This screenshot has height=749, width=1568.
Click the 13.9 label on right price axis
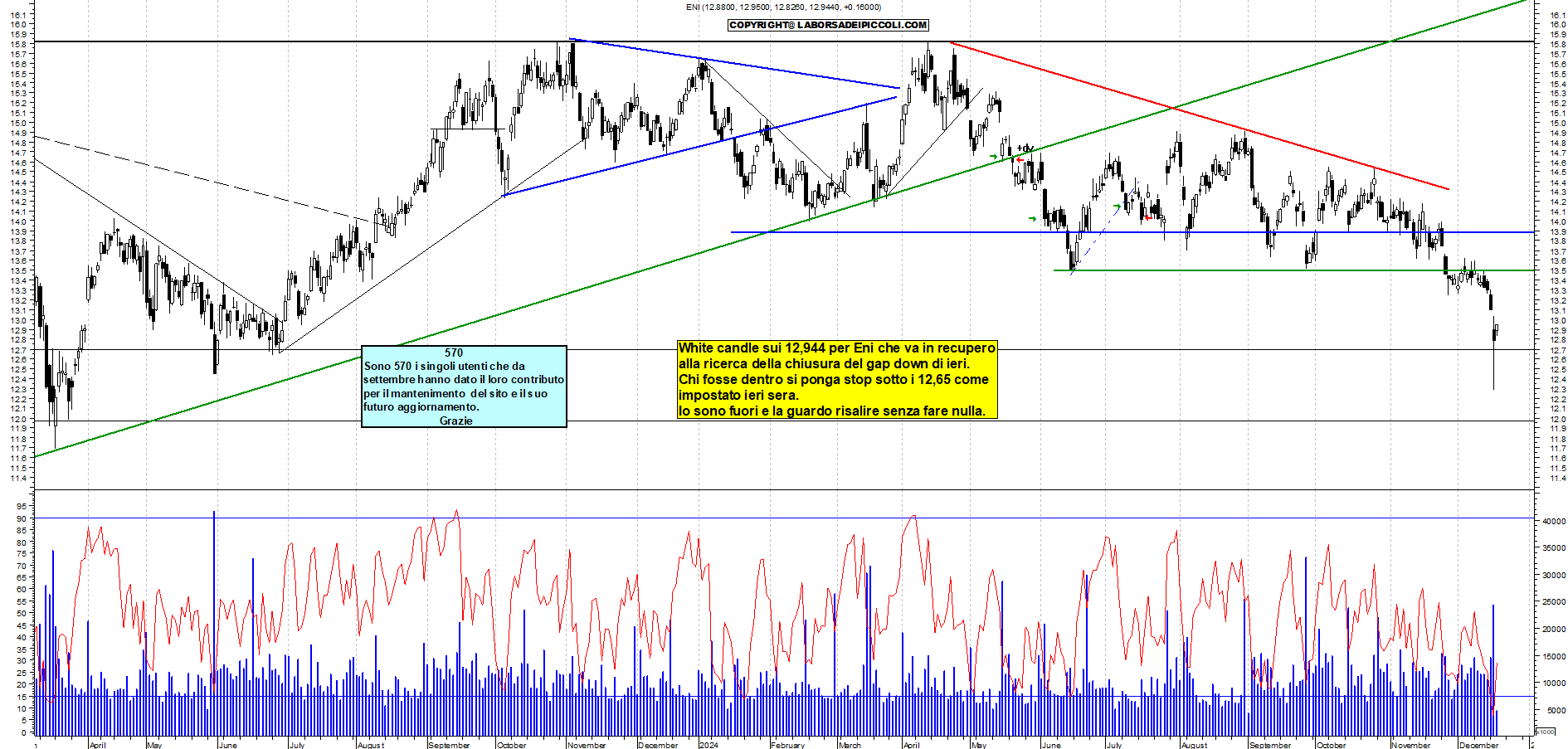[x=1558, y=232]
